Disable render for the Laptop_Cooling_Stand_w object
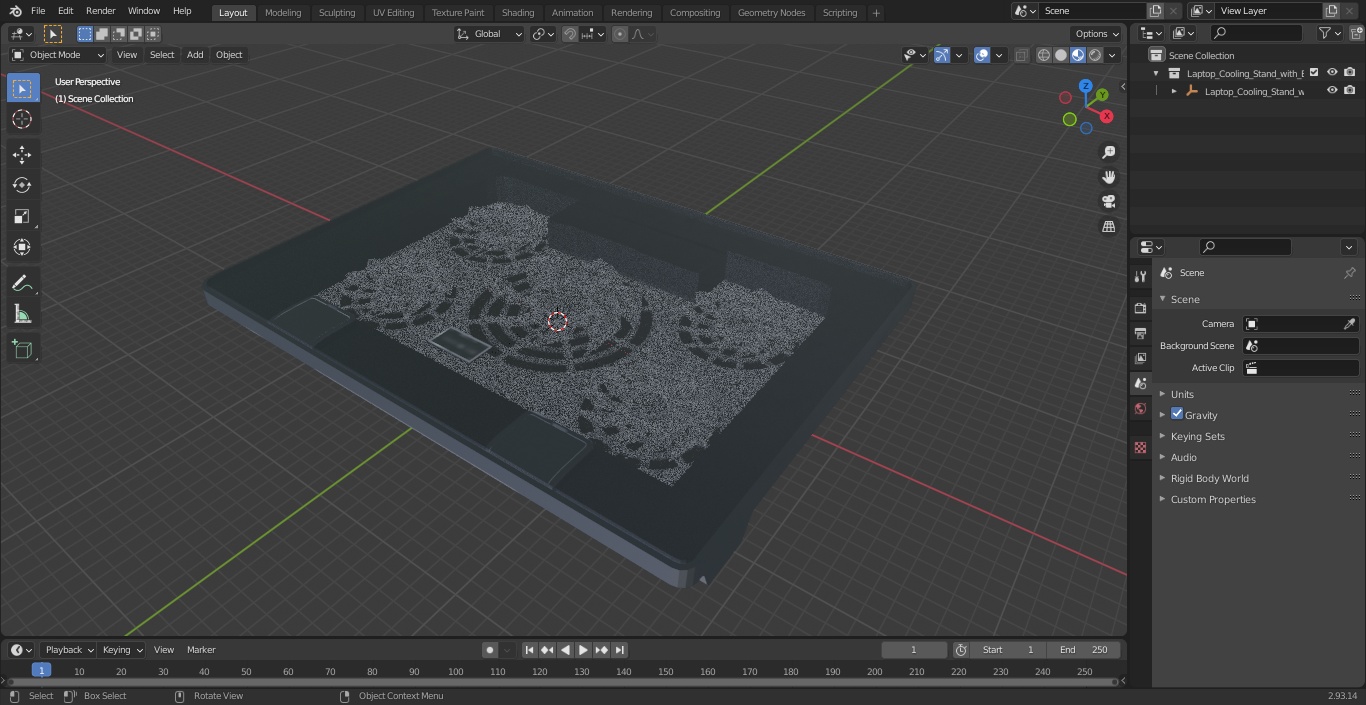1366x705 pixels. (1350, 91)
